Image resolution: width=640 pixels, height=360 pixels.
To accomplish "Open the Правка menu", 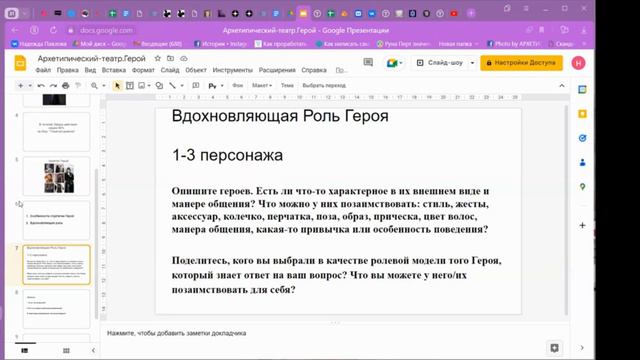I will [67, 70].
